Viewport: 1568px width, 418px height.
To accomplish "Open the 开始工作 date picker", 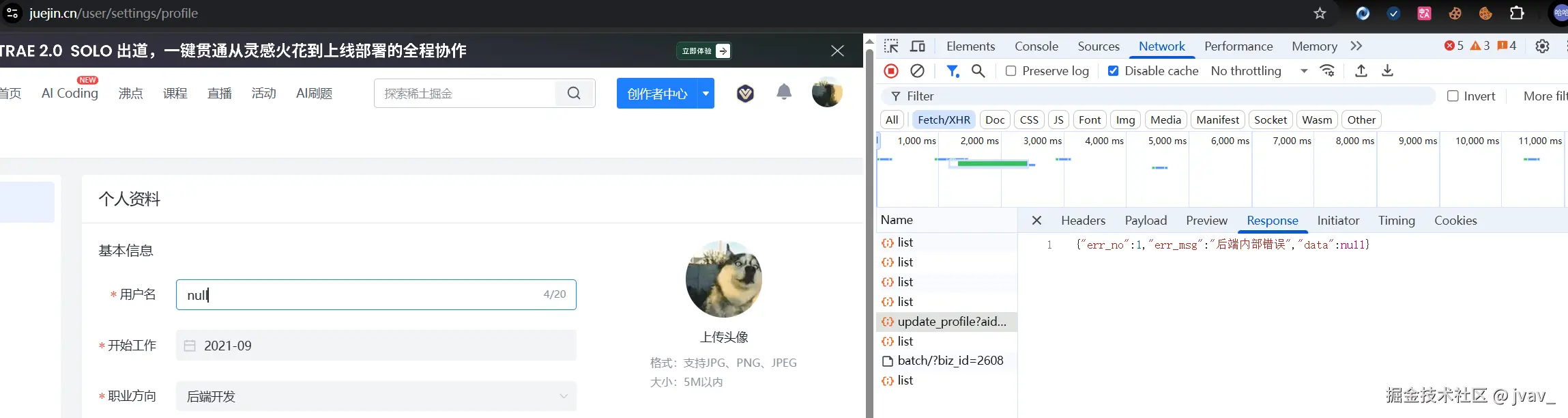I will (x=376, y=346).
